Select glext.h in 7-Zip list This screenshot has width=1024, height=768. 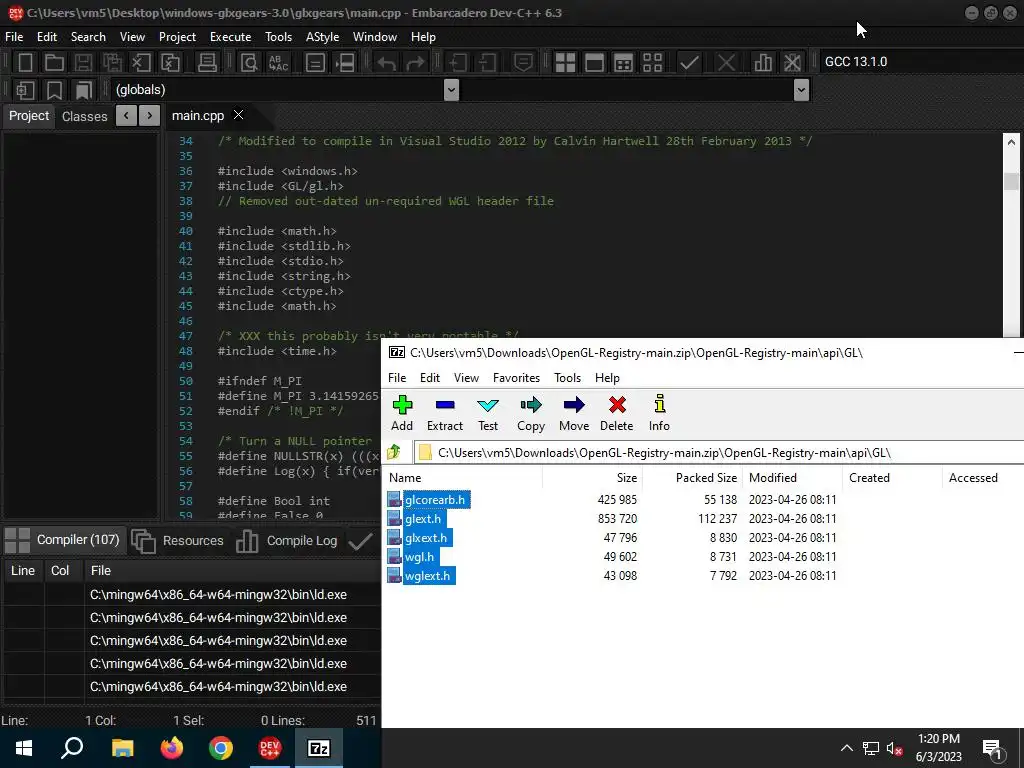(x=423, y=519)
